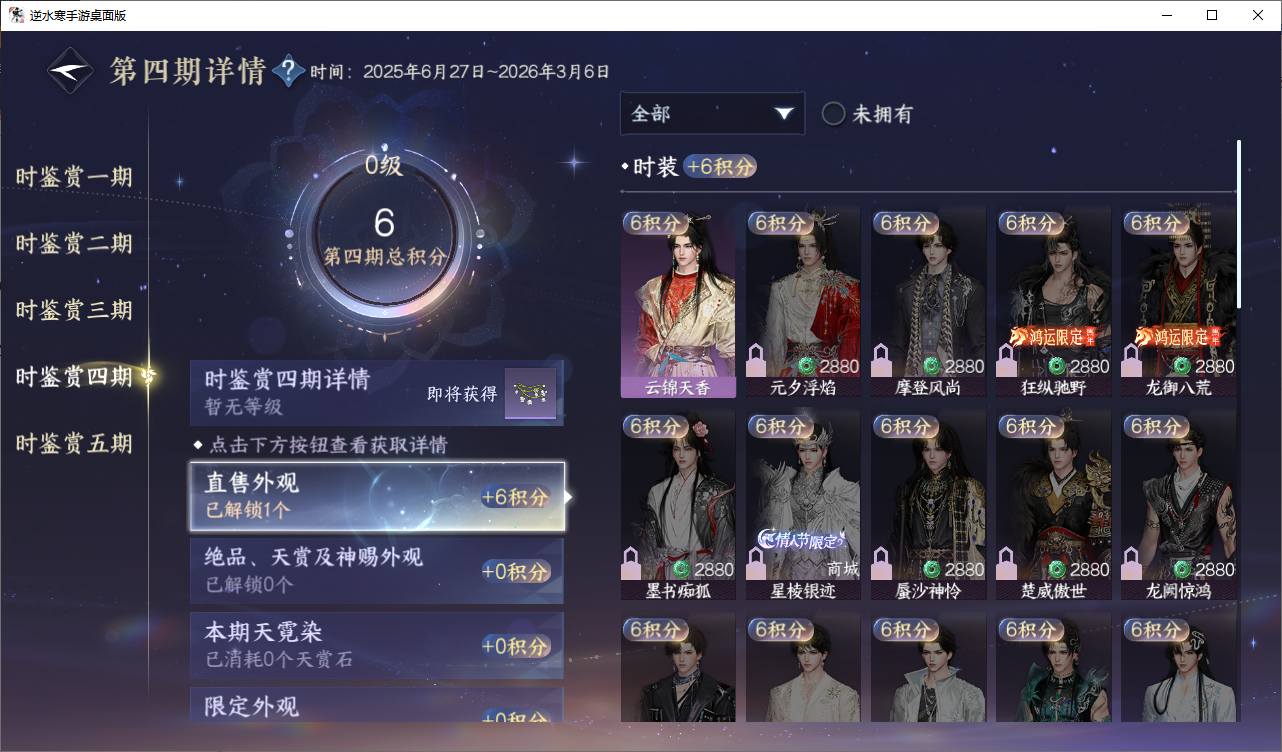Click the 鸿运限定 badge on 狂纵驰野

(x=1053, y=336)
